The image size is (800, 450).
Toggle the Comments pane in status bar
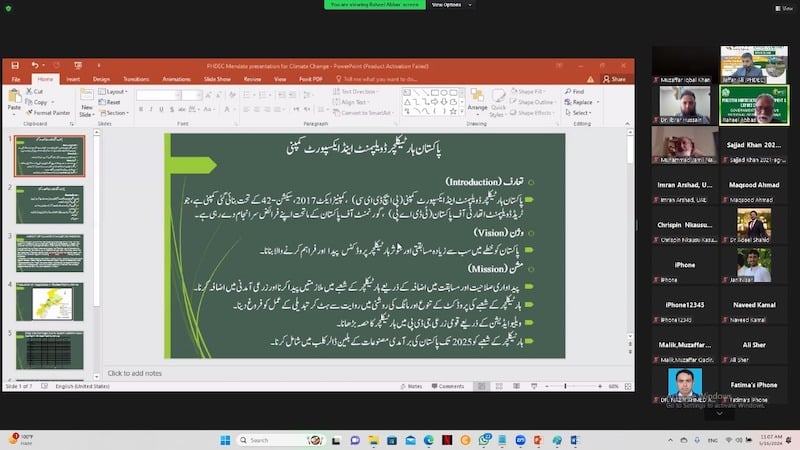coord(447,386)
